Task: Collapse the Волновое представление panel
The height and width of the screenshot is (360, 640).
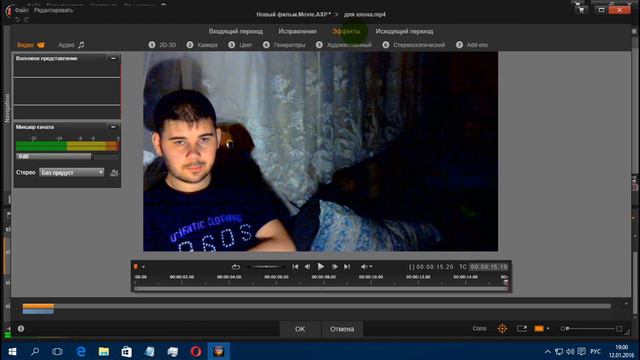Action: 113,58
